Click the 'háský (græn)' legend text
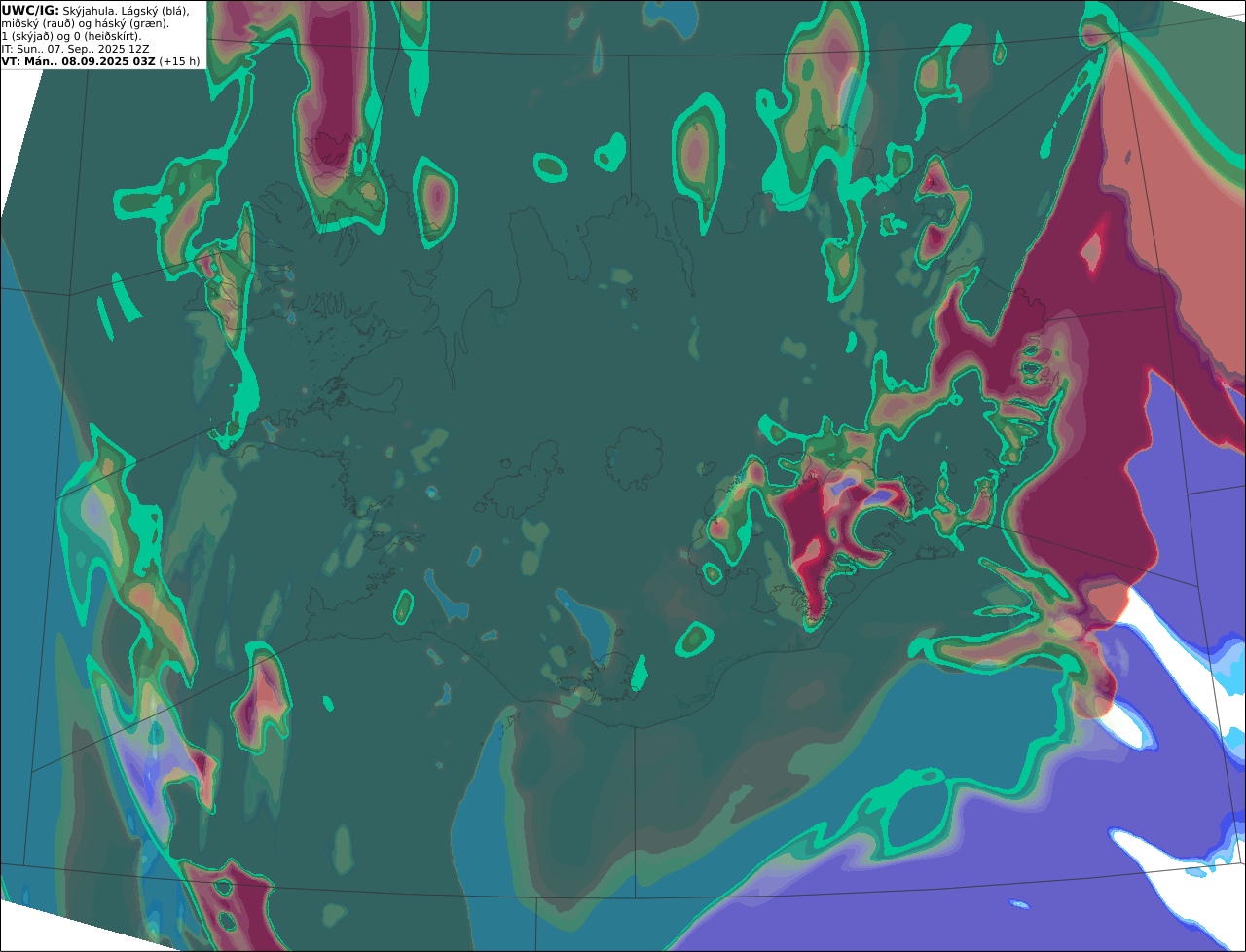The height and width of the screenshot is (952, 1246). click(x=130, y=24)
